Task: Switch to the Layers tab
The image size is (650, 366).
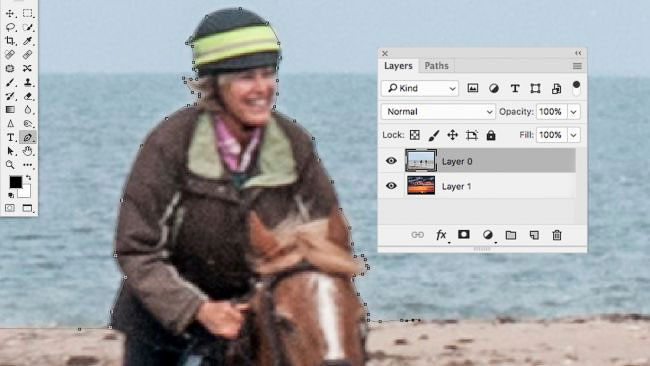Action: coord(398,66)
